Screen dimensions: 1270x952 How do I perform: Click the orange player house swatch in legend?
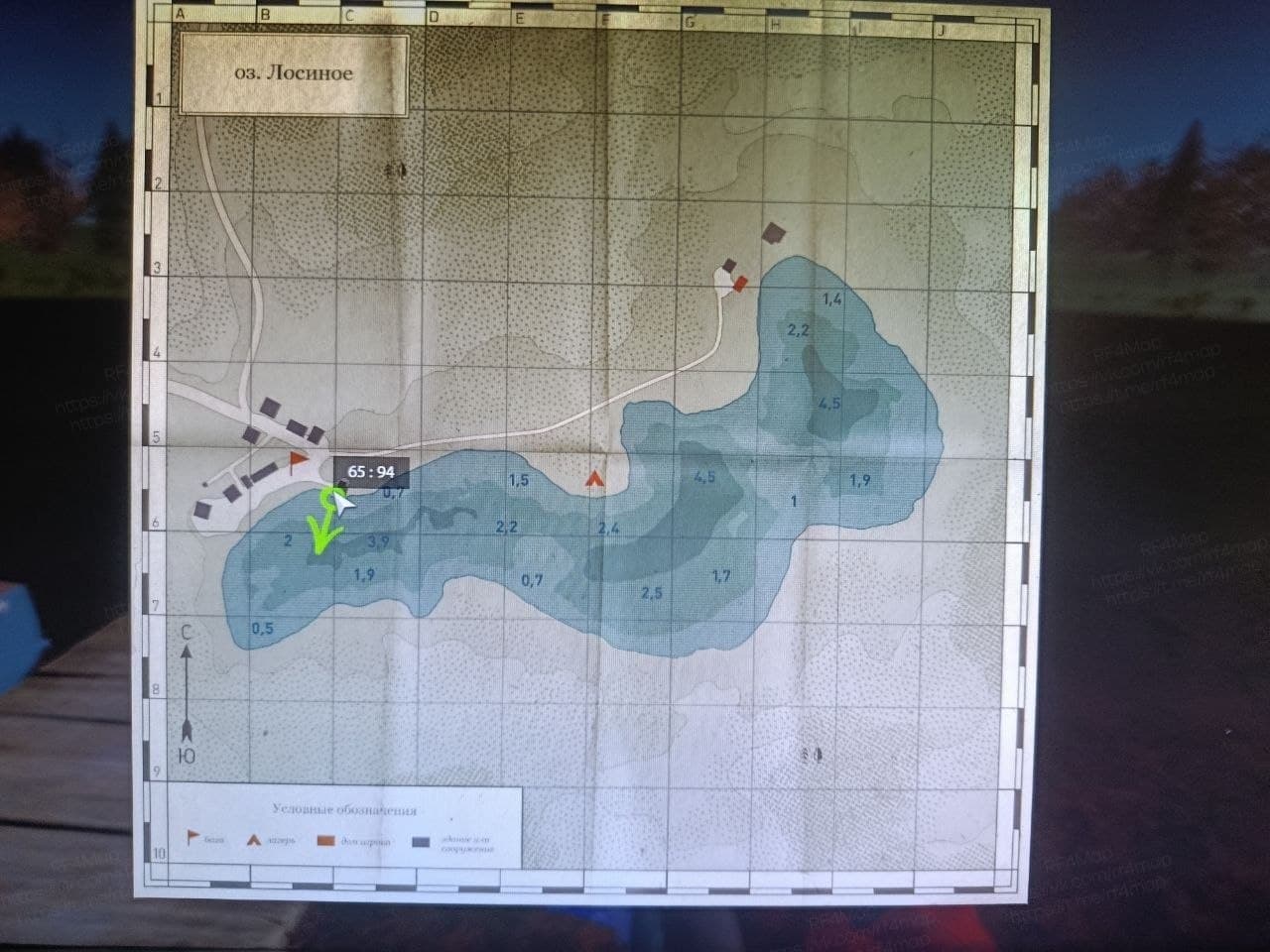point(325,840)
